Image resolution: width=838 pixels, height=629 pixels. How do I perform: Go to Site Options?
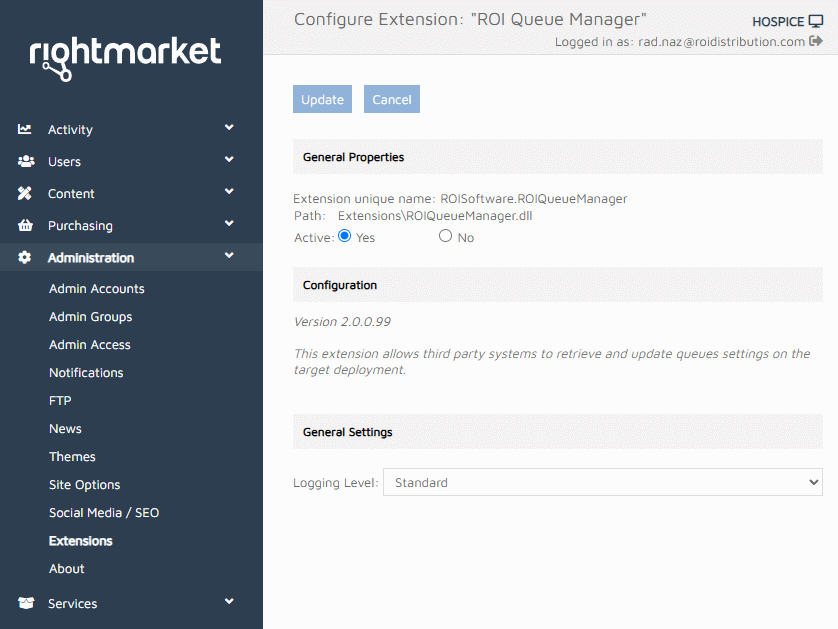tap(84, 485)
